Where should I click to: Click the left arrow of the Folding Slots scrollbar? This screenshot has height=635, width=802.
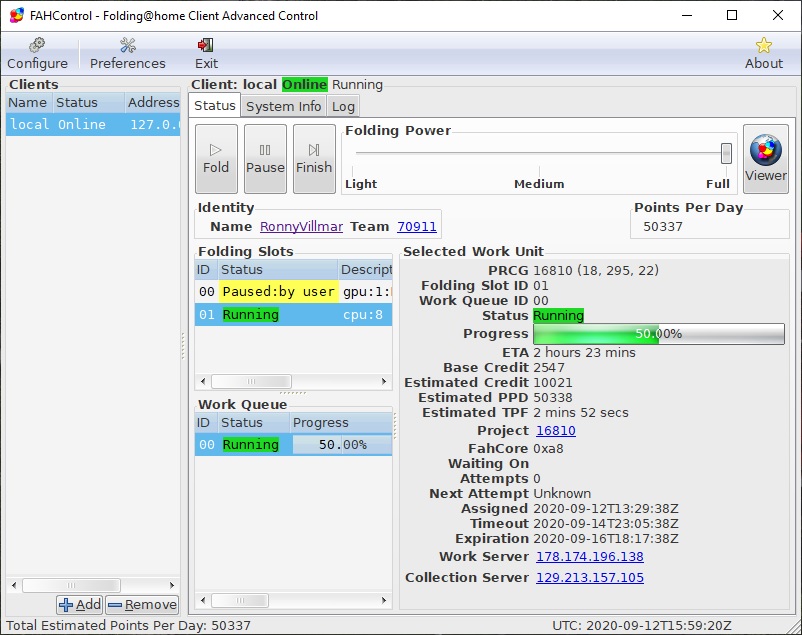[203, 381]
